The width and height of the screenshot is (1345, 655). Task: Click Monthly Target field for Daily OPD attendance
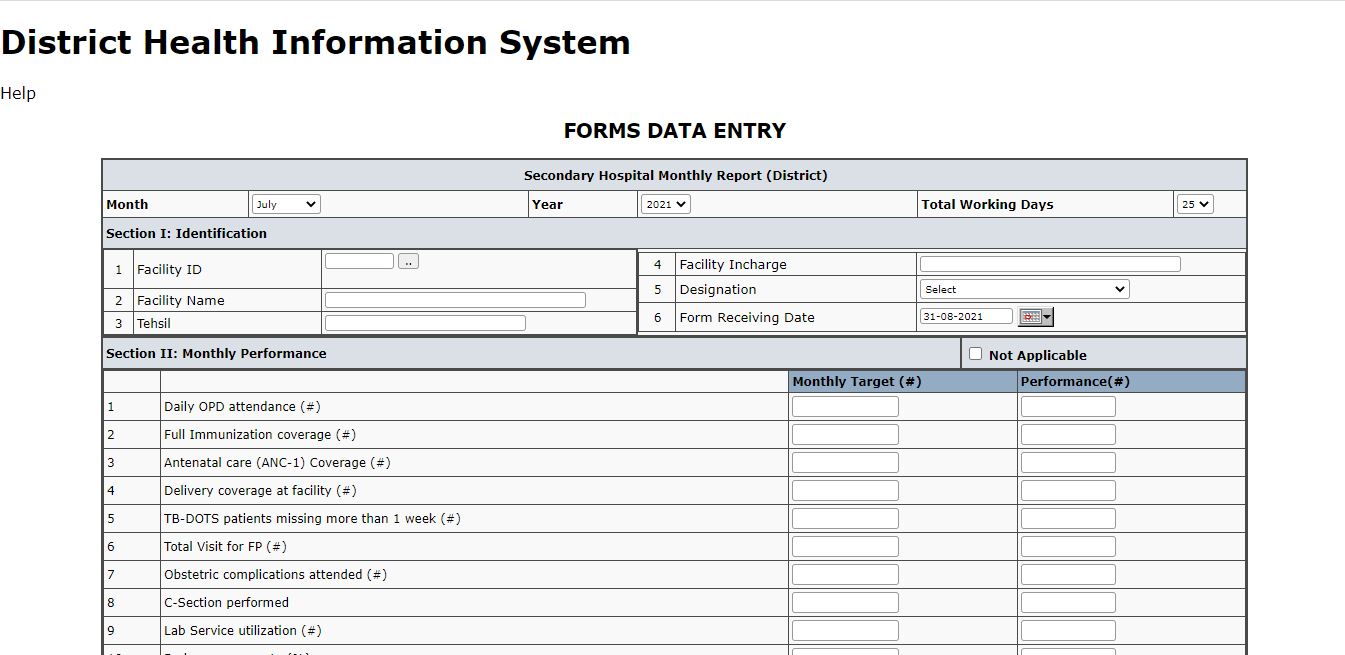coord(845,407)
